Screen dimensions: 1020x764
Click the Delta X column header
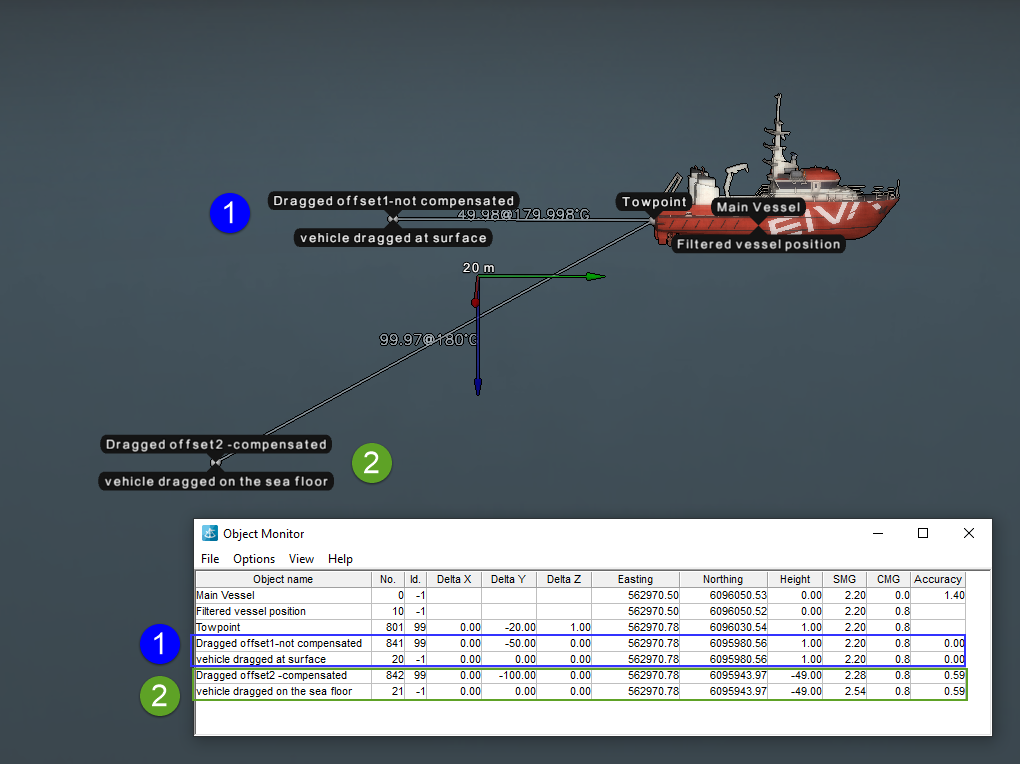(x=454, y=579)
